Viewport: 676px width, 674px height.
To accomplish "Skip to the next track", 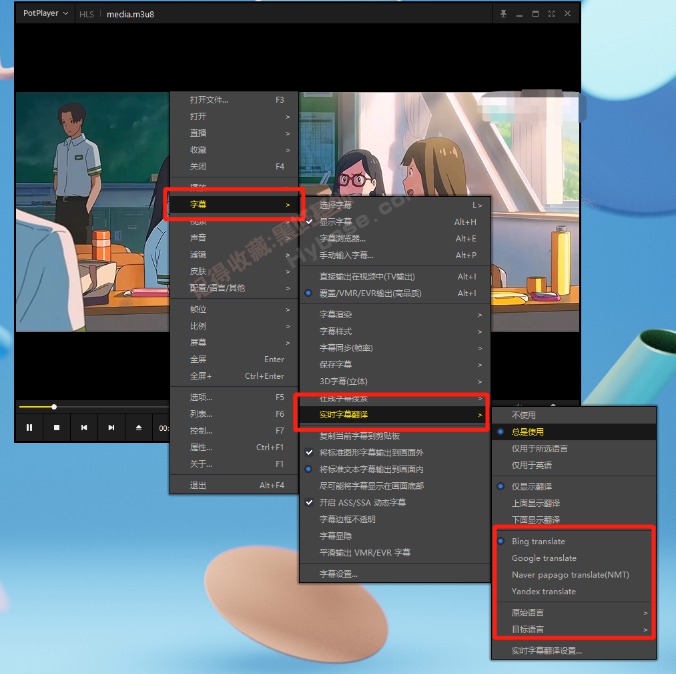I will [111, 427].
